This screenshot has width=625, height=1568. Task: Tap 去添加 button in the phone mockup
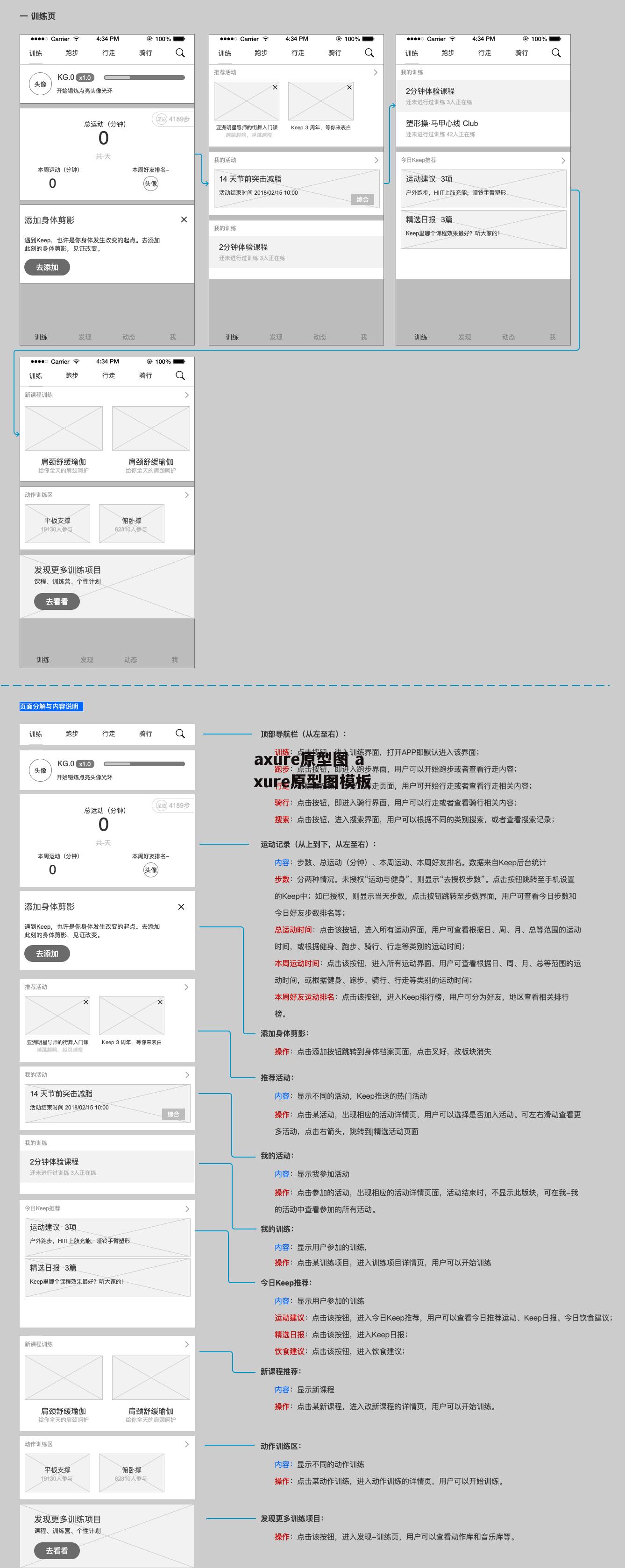coord(47,267)
